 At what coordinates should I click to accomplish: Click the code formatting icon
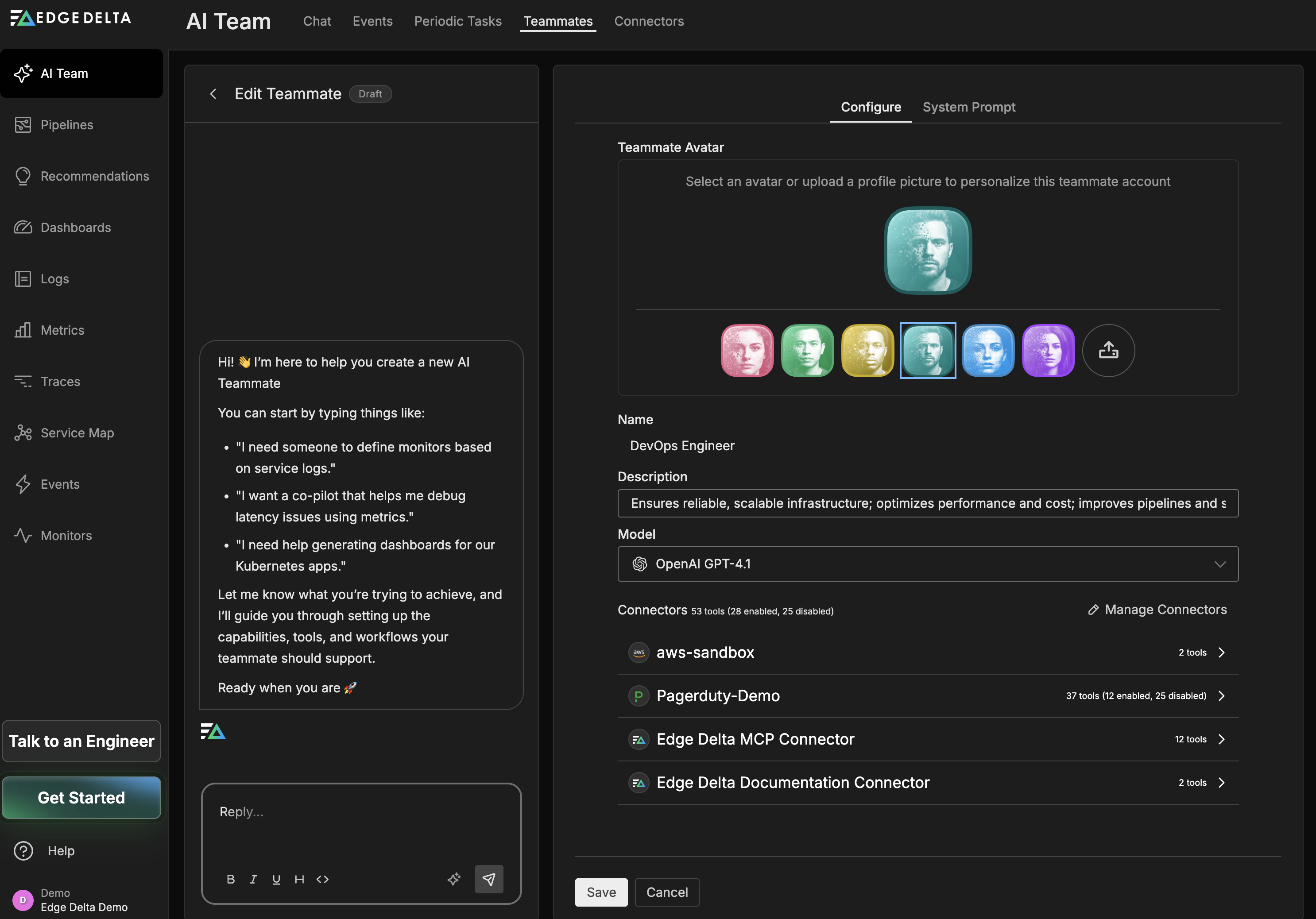click(322, 879)
